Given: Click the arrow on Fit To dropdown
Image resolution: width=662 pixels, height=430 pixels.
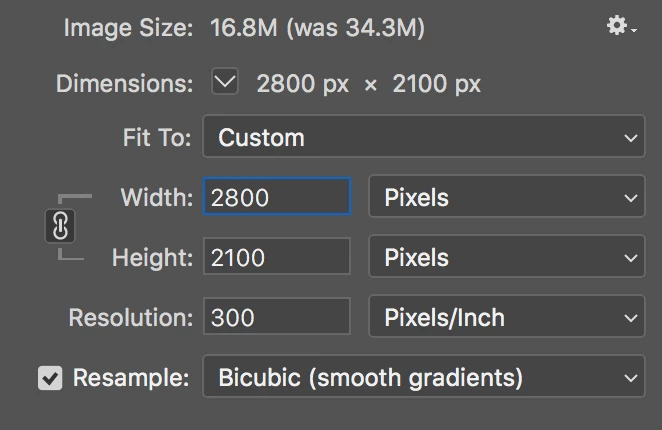Looking at the screenshot, I should coord(631,138).
